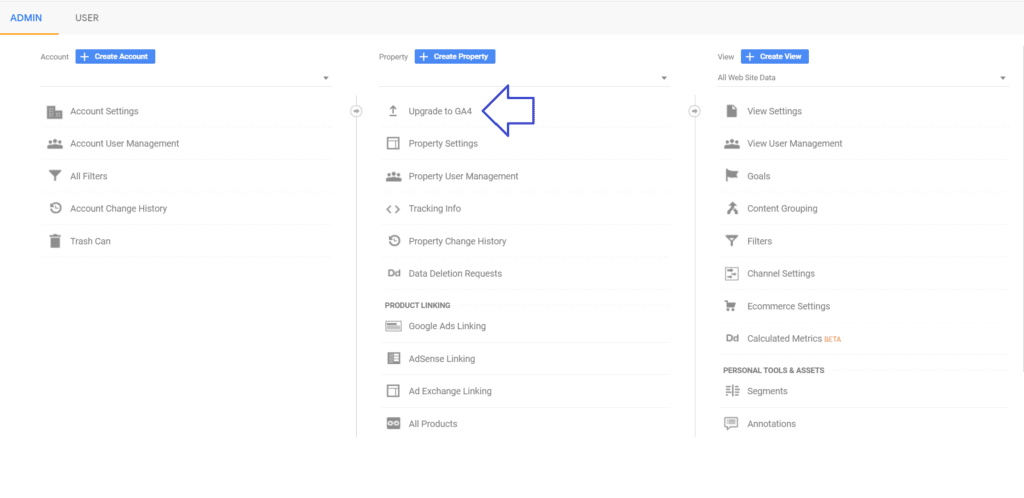
Task: Click the Content Grouping figure icon
Action: [x=732, y=209]
